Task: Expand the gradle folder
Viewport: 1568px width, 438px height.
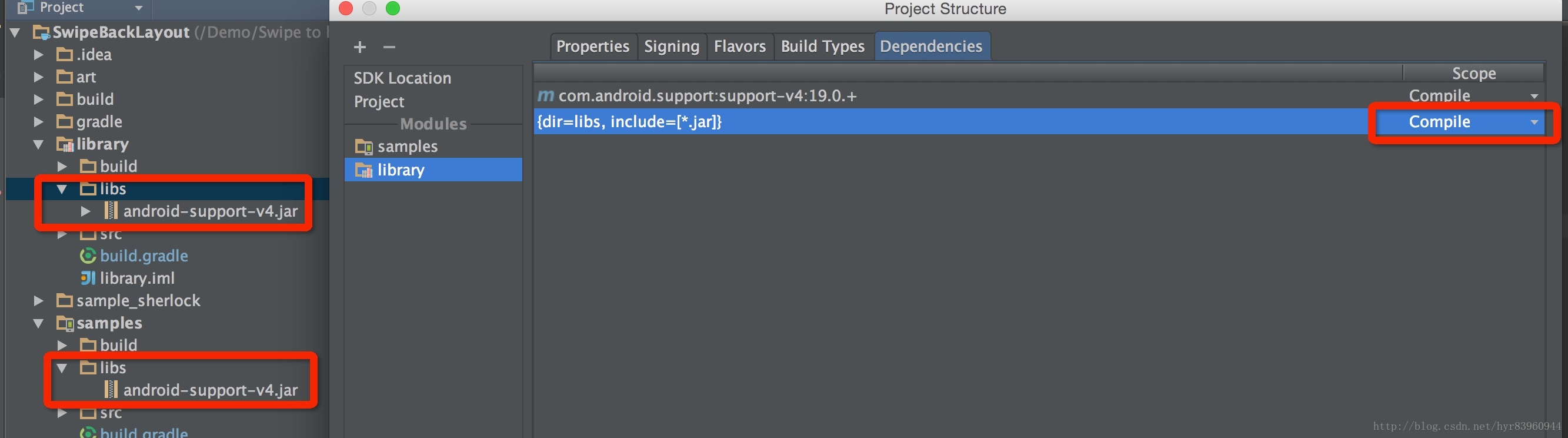Action: [x=38, y=122]
